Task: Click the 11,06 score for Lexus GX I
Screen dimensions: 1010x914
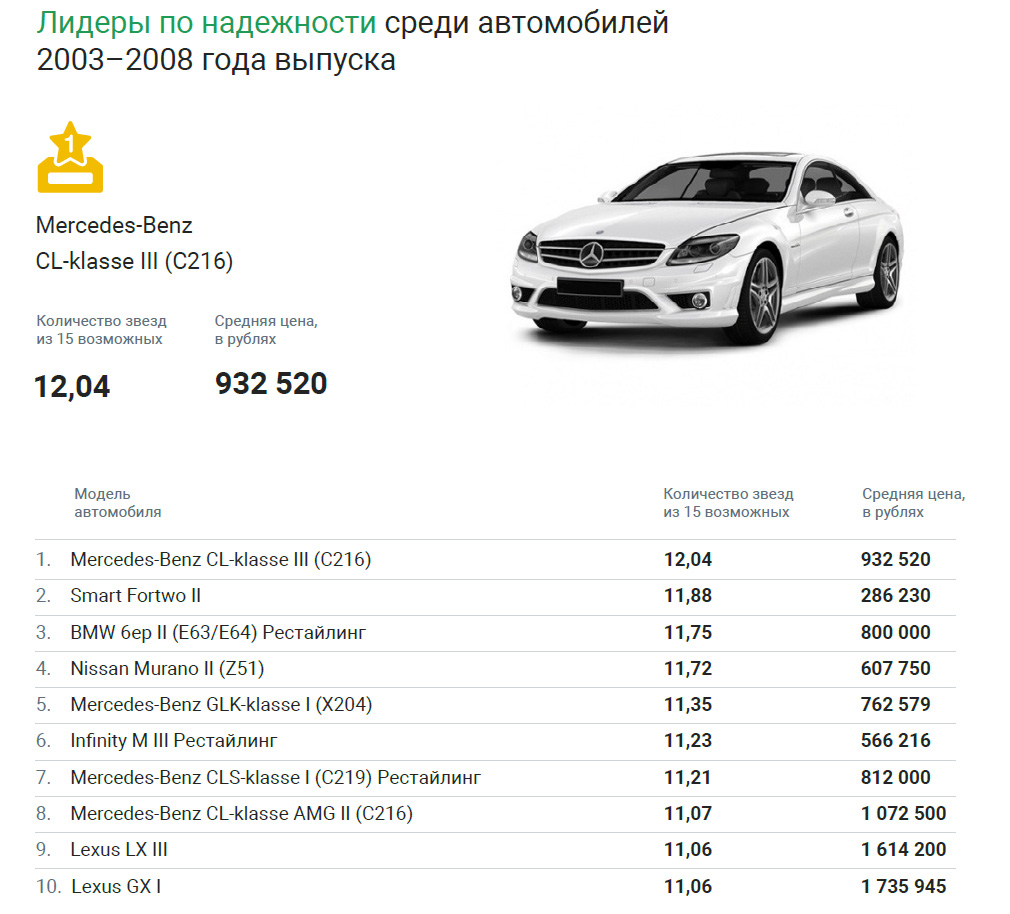Action: [688, 886]
